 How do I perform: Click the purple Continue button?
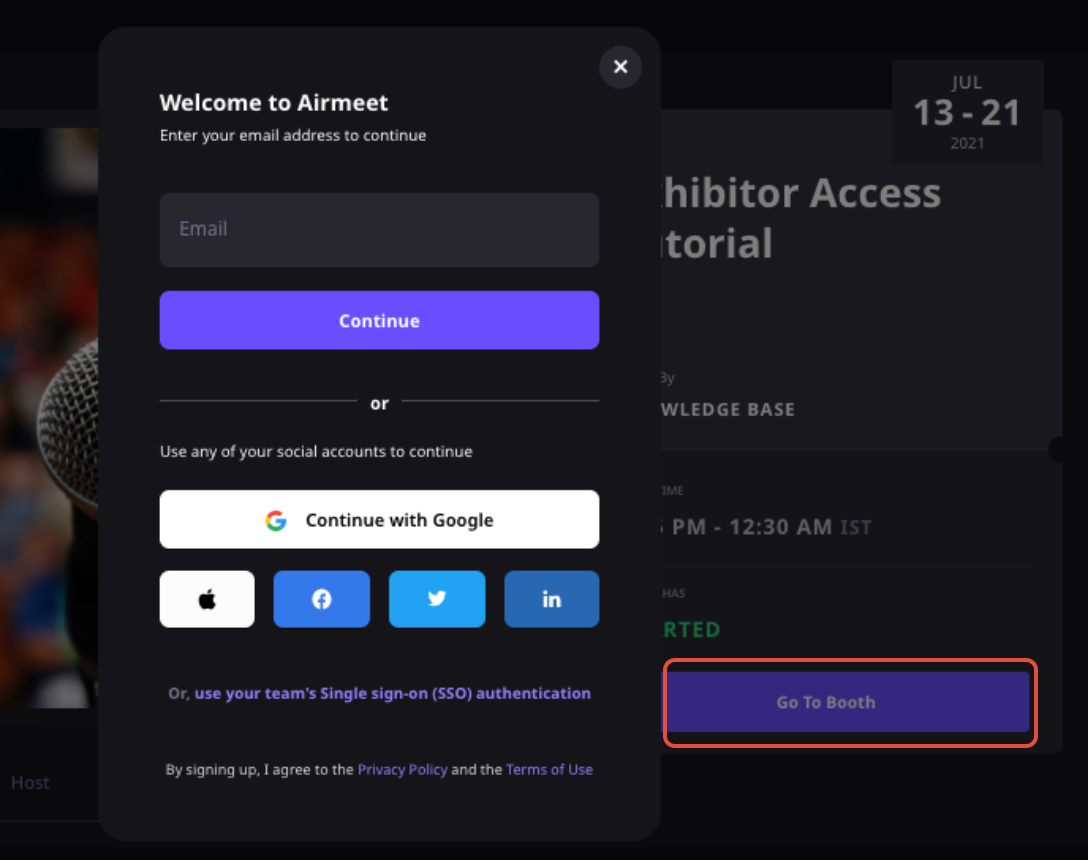pos(380,320)
